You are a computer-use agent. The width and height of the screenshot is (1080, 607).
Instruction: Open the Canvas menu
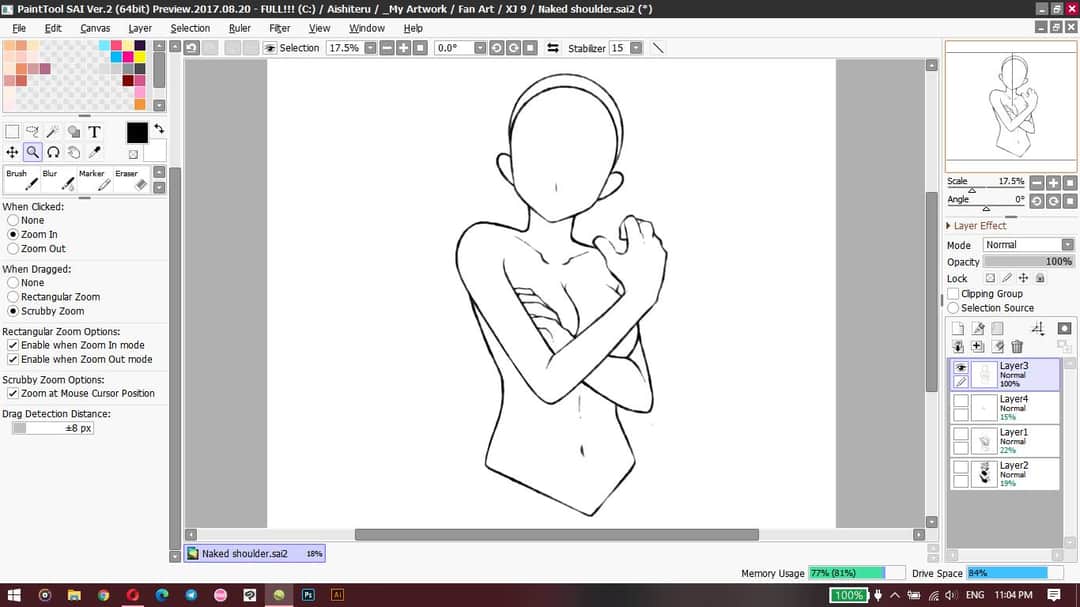(x=95, y=28)
